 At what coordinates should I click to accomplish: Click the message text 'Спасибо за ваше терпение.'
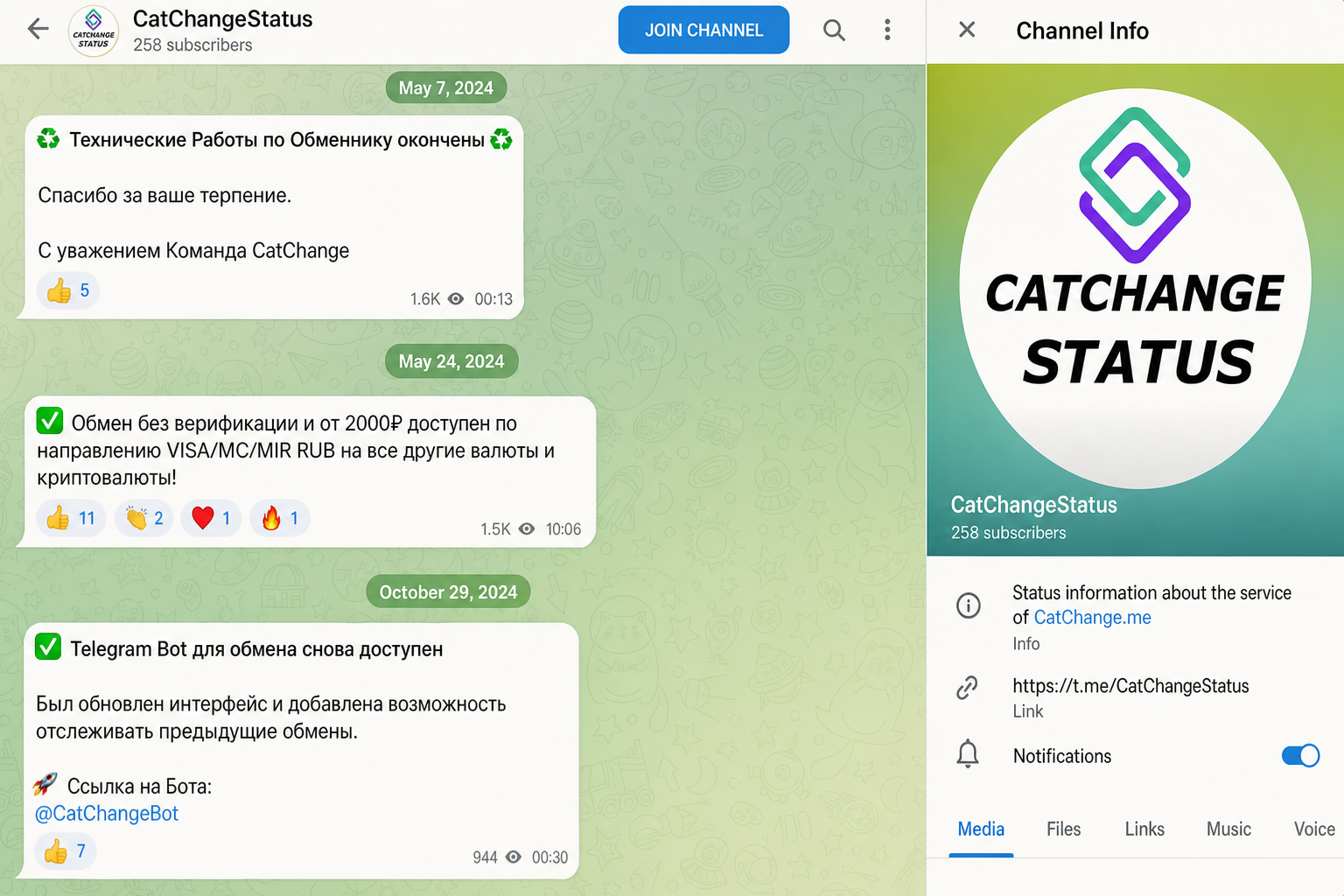[x=164, y=196]
